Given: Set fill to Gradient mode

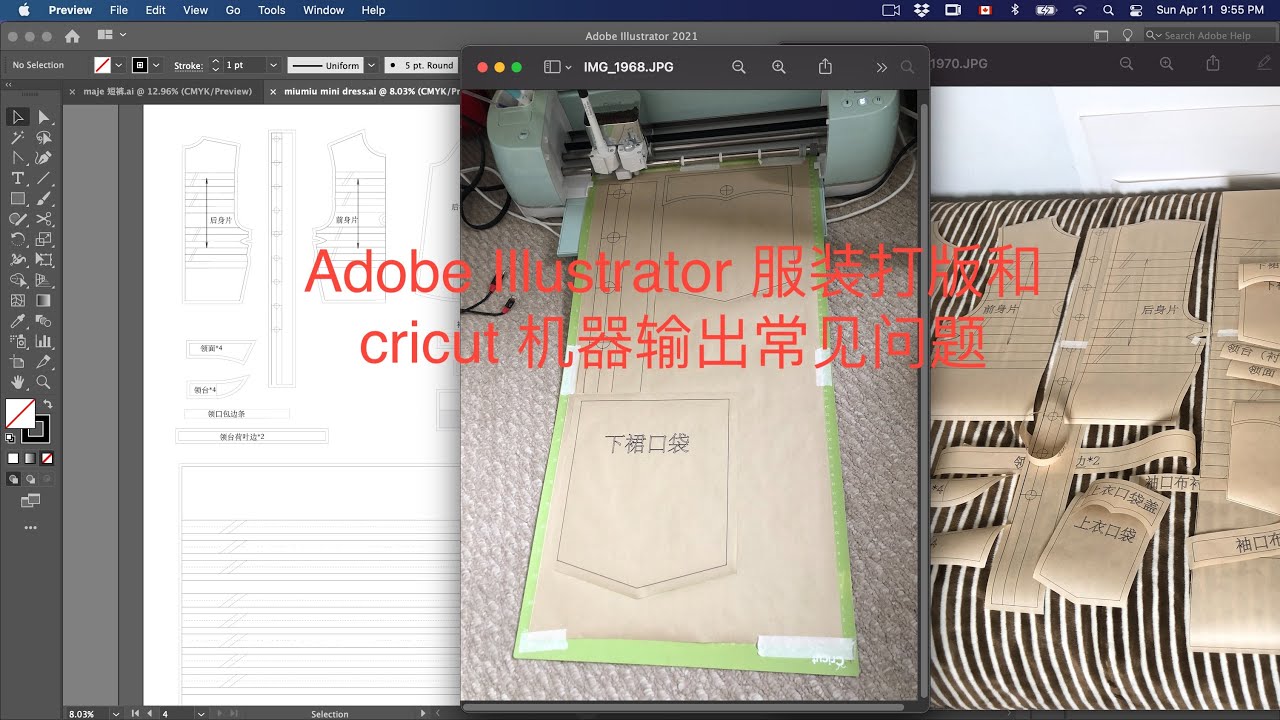Looking at the screenshot, I should 30,458.
